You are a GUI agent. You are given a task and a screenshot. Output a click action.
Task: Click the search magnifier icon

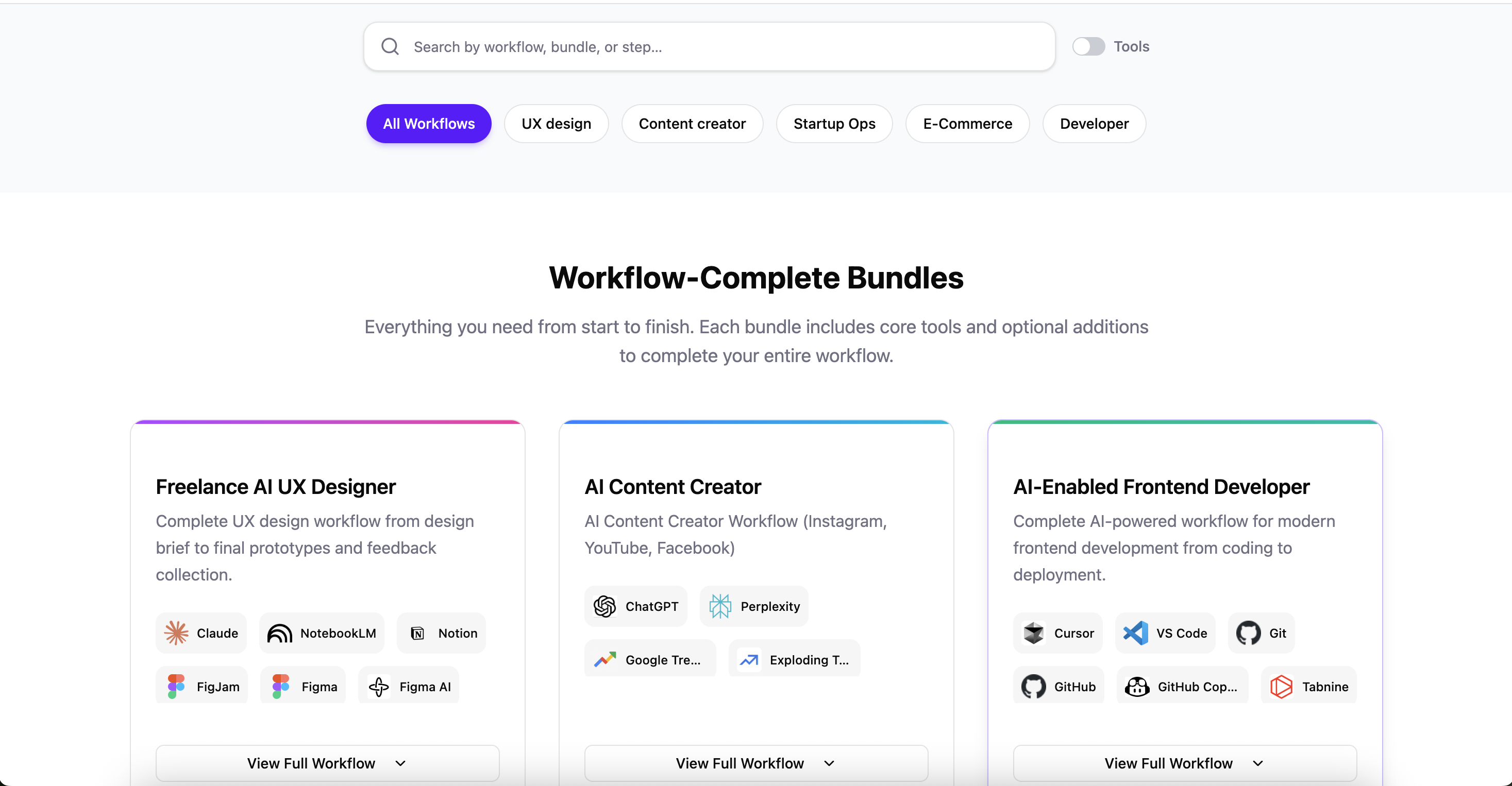(x=390, y=46)
